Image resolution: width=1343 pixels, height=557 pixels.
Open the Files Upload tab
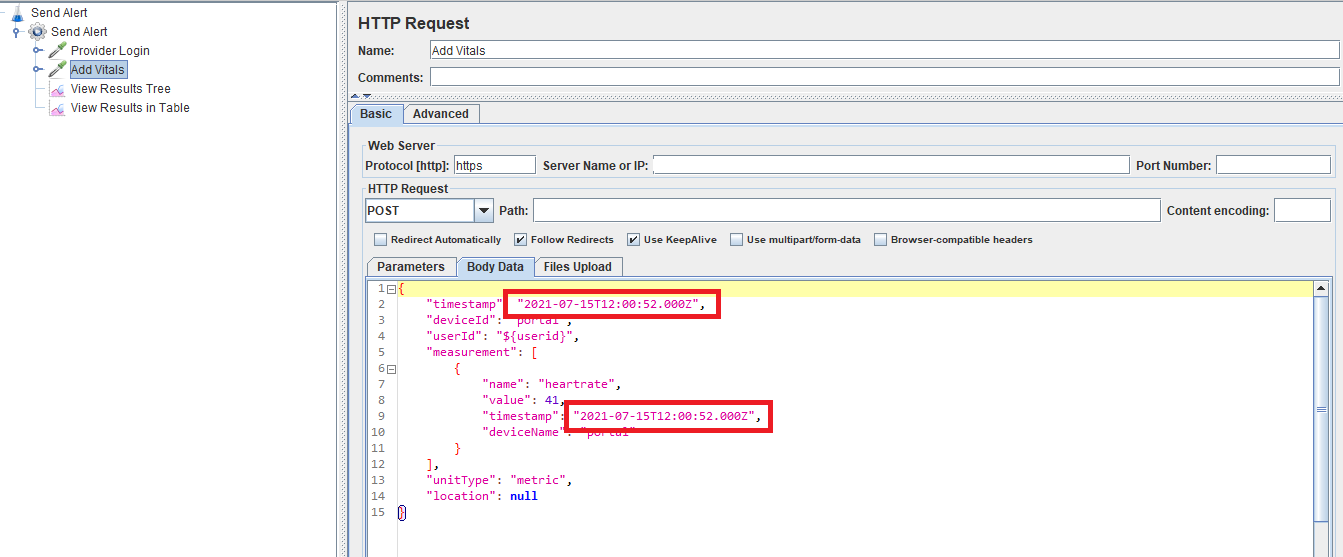[578, 267]
